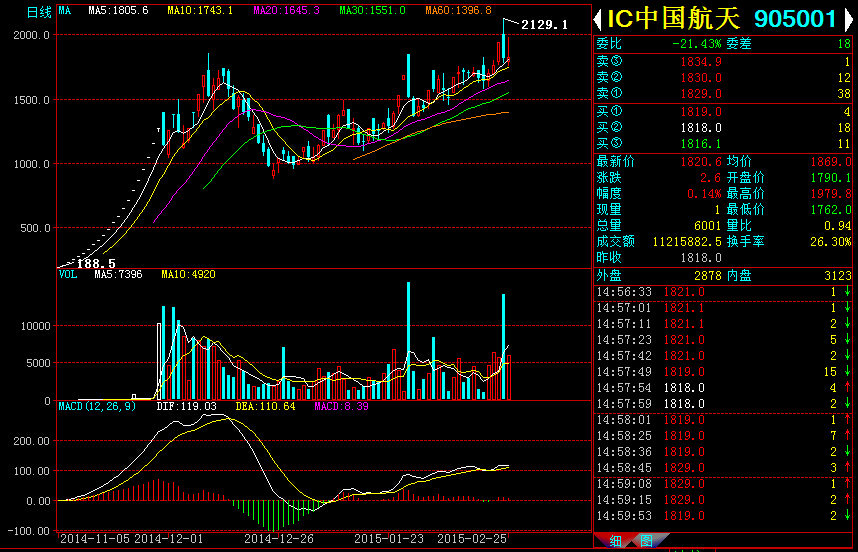Select the 2014-12-26 date label
This screenshot has height=552, width=858.
279,539
